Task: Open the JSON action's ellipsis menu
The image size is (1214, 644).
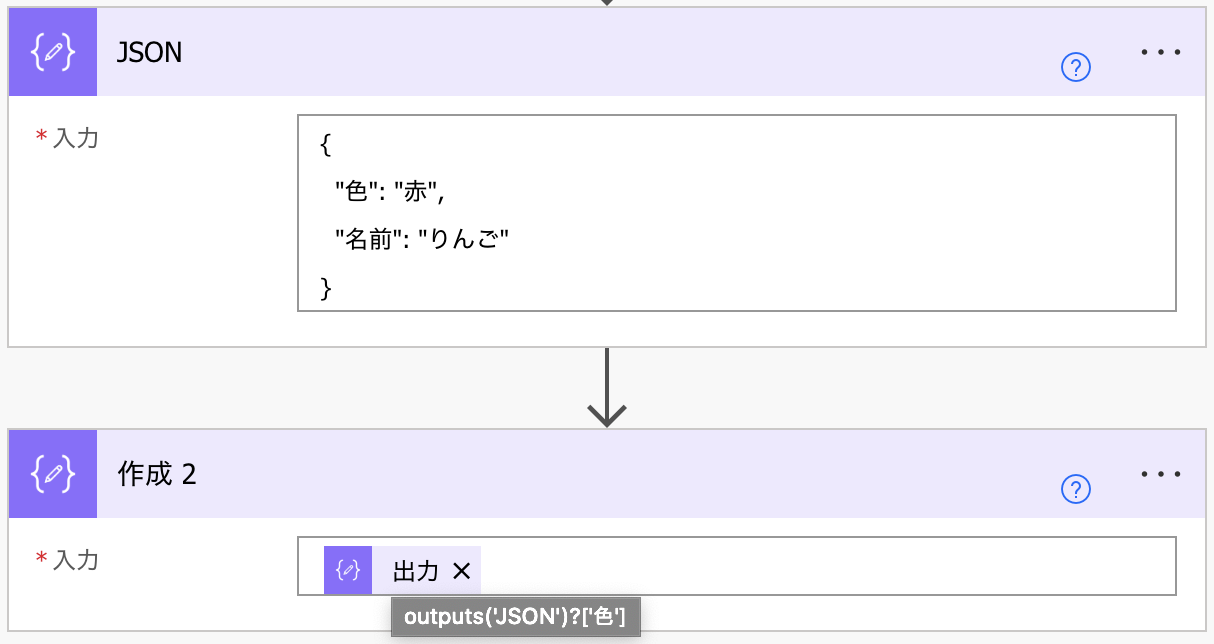Action: click(x=1161, y=51)
